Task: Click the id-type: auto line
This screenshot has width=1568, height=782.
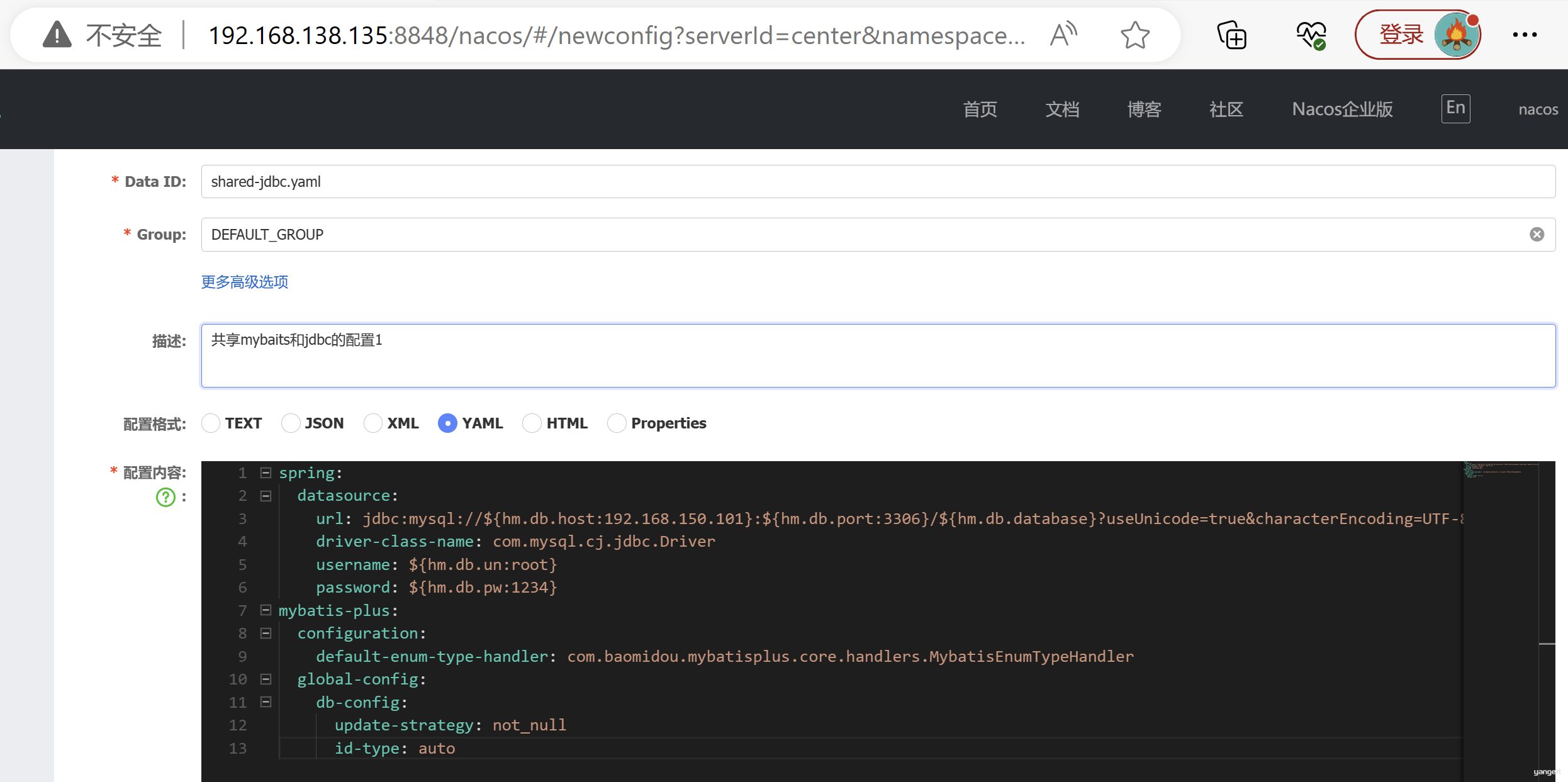Action: pos(395,748)
